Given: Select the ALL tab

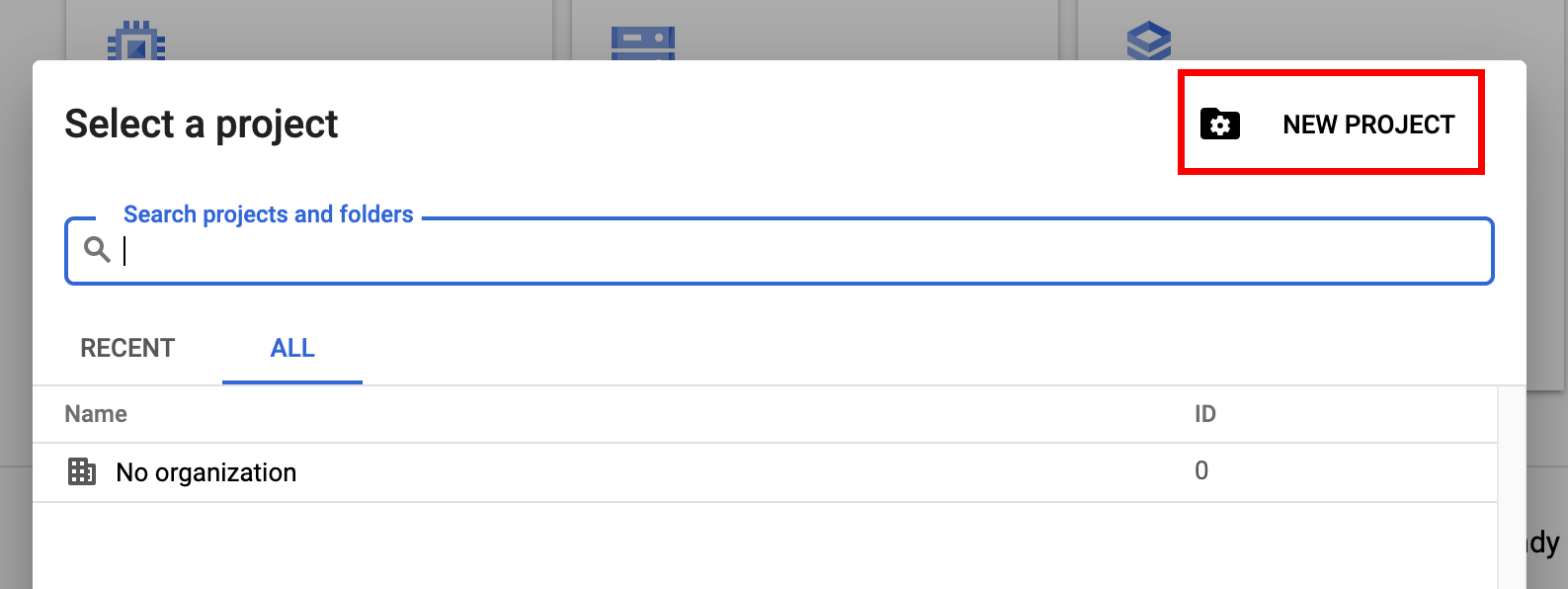Looking at the screenshot, I should [292, 348].
